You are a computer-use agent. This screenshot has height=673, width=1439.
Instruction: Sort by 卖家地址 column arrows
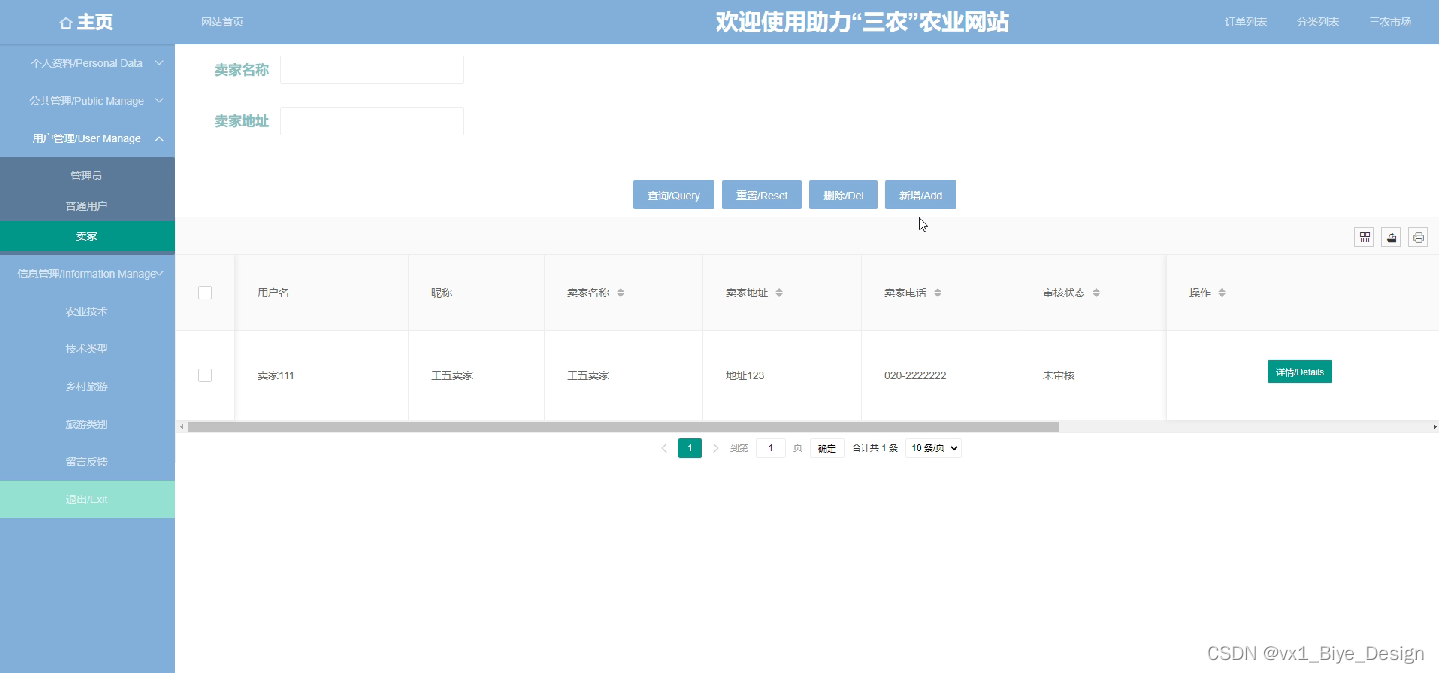pyautogui.click(x=779, y=293)
